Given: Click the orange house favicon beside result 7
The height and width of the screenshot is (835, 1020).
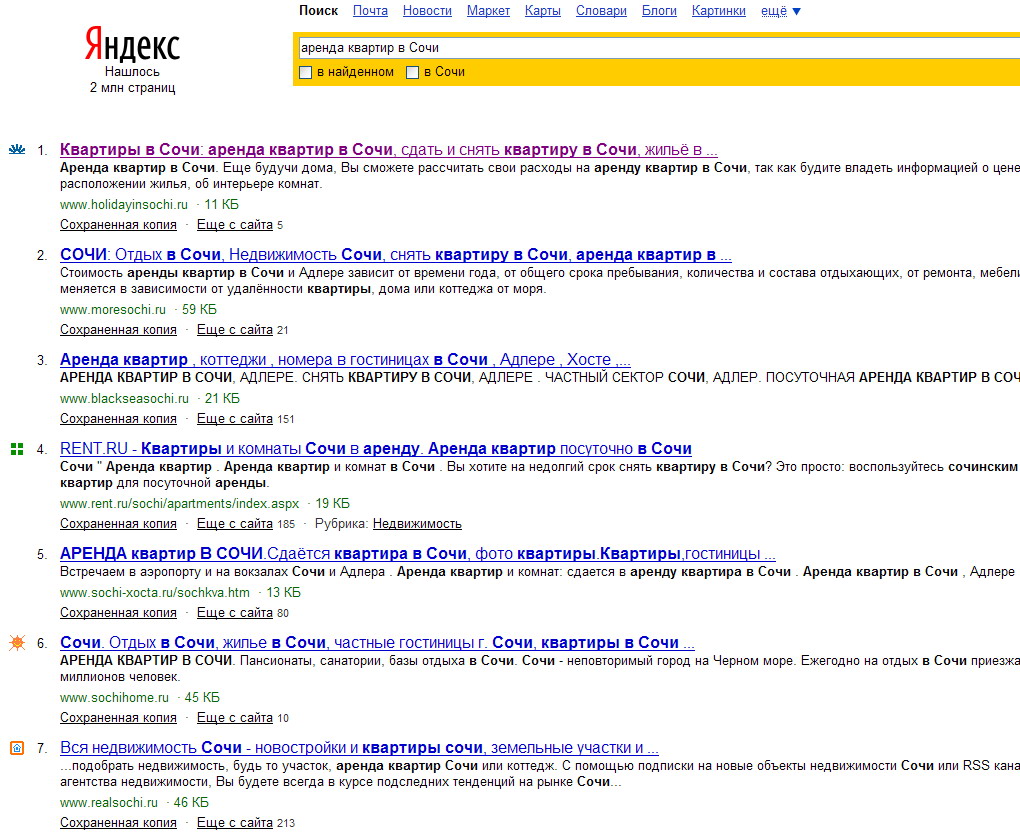Looking at the screenshot, I should (17, 748).
